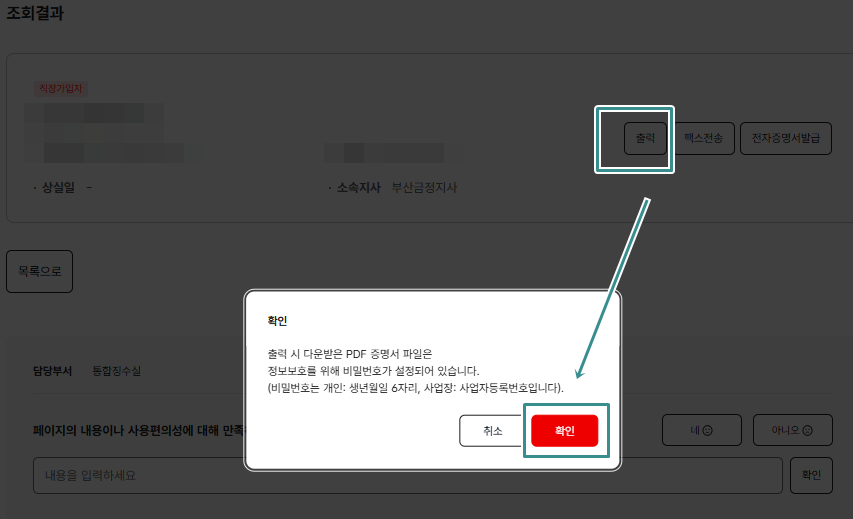Select the 통합징수실 department text
The image size is (853, 519).
click(x=116, y=371)
